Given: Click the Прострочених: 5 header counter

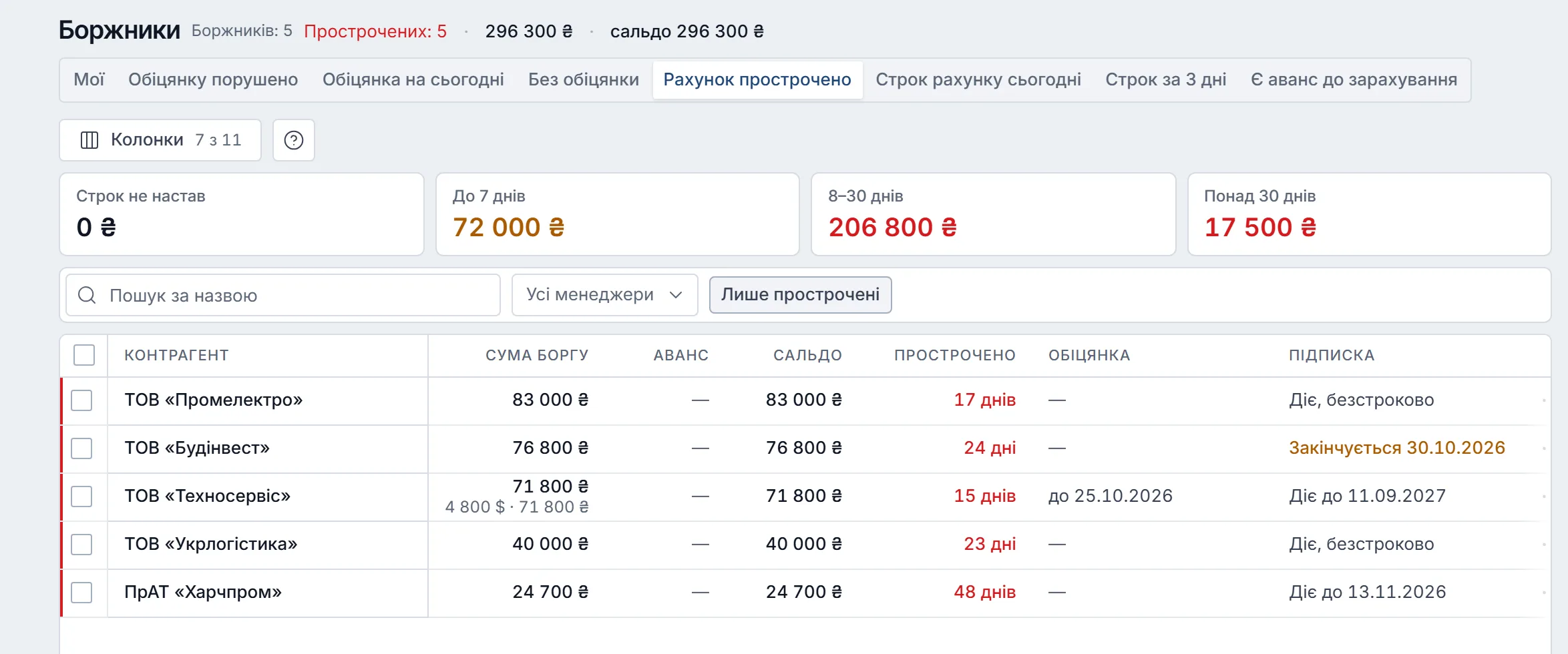Looking at the screenshot, I should coord(375,31).
